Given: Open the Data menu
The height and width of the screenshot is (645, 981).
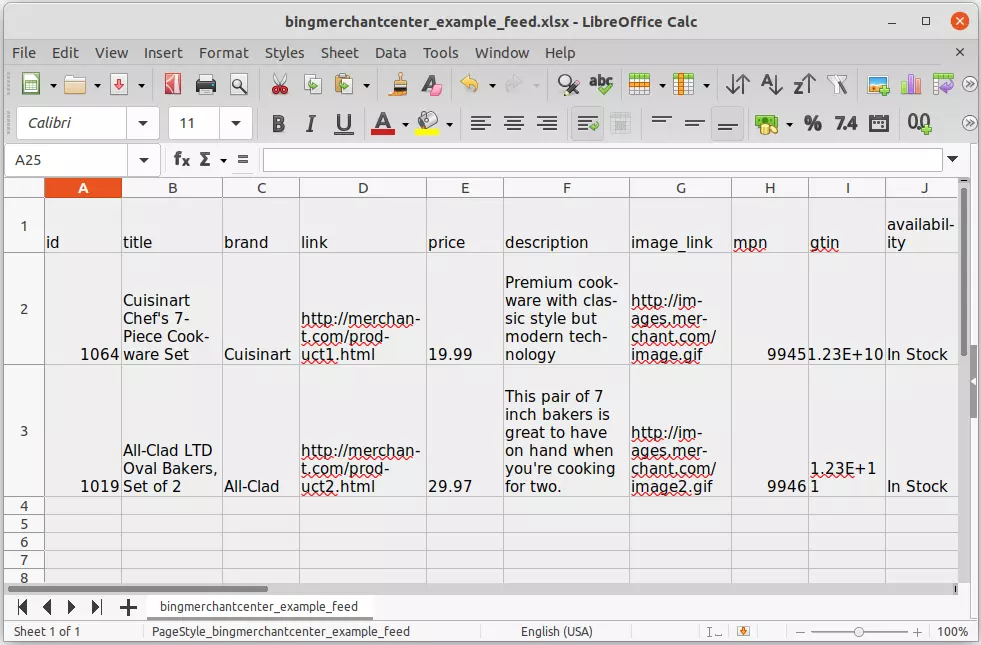Looking at the screenshot, I should click(x=390, y=53).
